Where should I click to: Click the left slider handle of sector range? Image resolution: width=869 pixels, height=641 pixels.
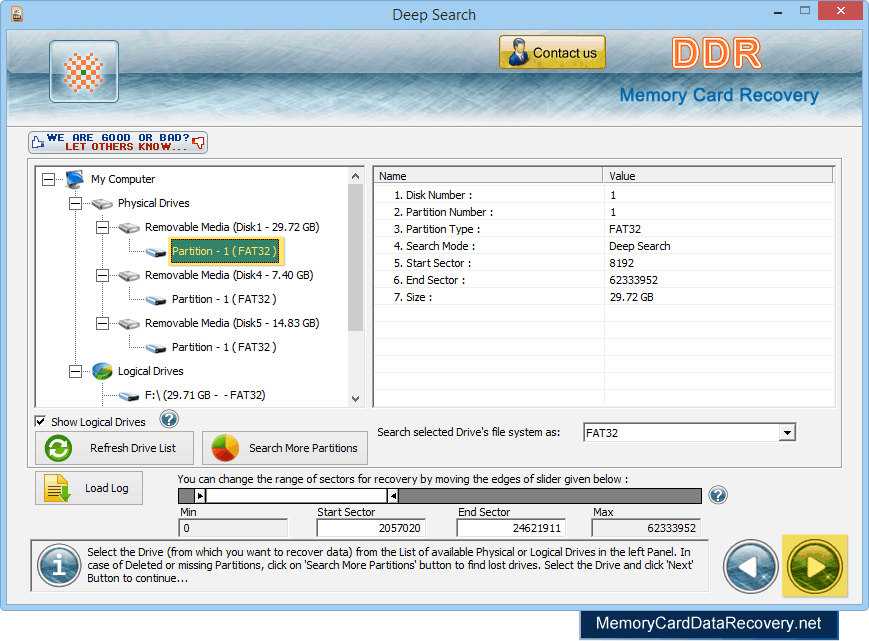pos(200,496)
